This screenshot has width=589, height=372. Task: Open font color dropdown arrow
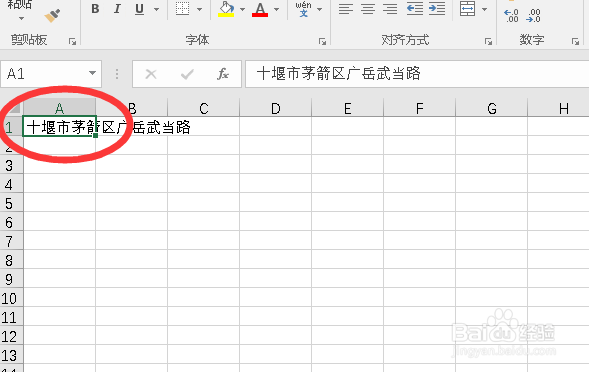click(276, 9)
